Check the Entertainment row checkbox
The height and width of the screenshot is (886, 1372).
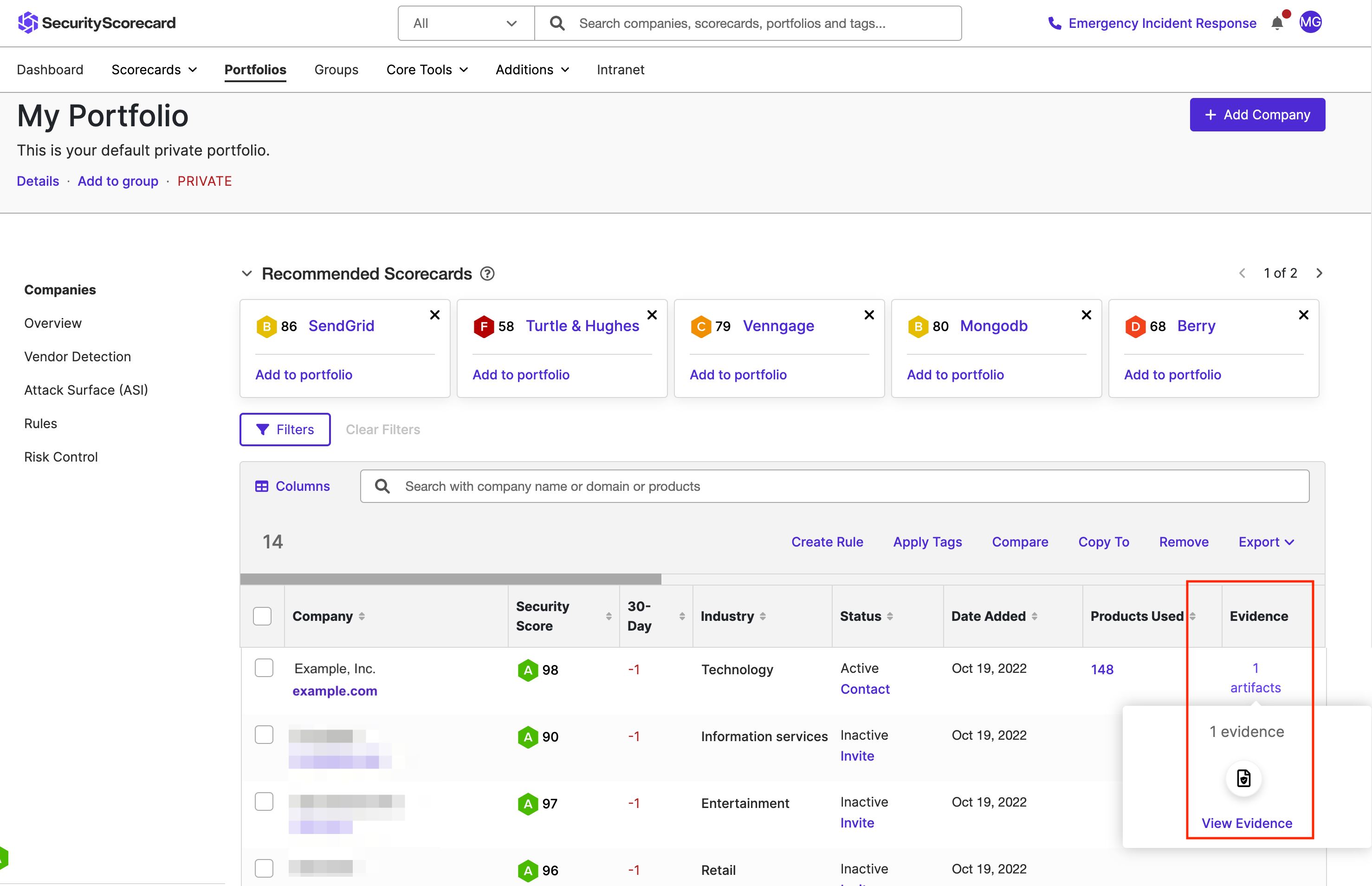coord(264,801)
